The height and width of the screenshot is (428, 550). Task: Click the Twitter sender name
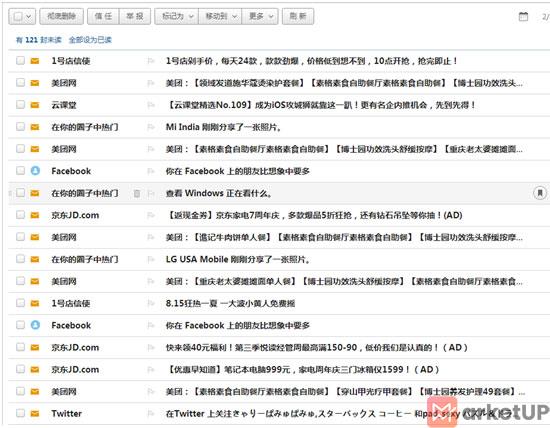click(66, 414)
